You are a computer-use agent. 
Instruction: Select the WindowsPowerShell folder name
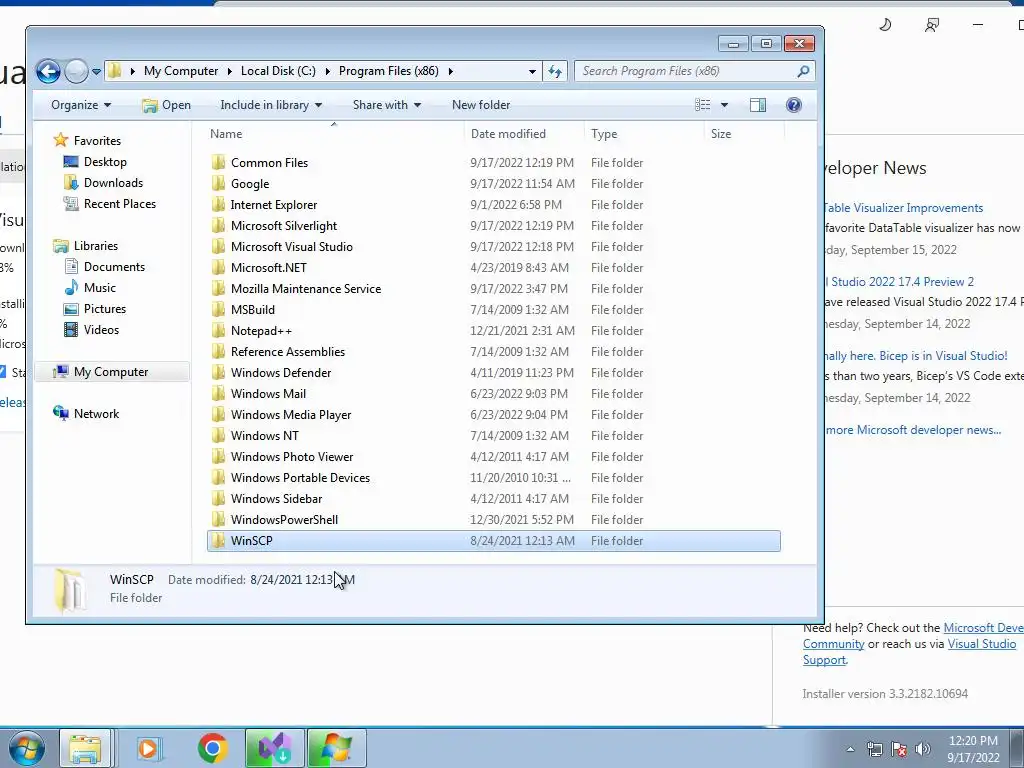[284, 520]
